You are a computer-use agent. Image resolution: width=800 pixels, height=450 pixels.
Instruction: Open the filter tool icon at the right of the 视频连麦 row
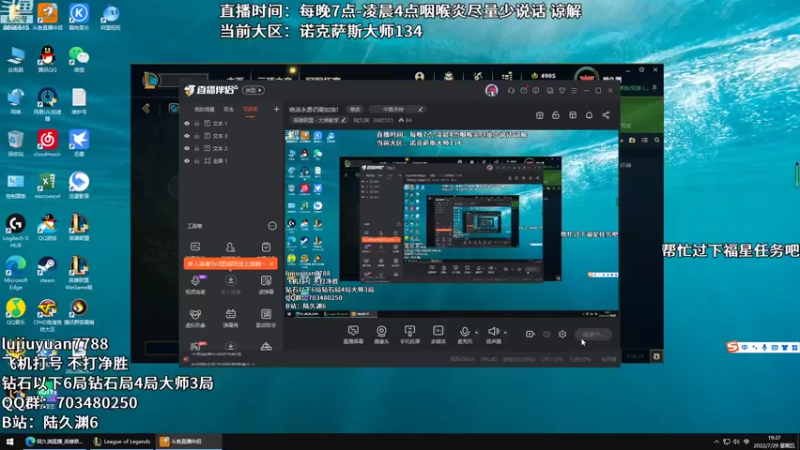266,285
